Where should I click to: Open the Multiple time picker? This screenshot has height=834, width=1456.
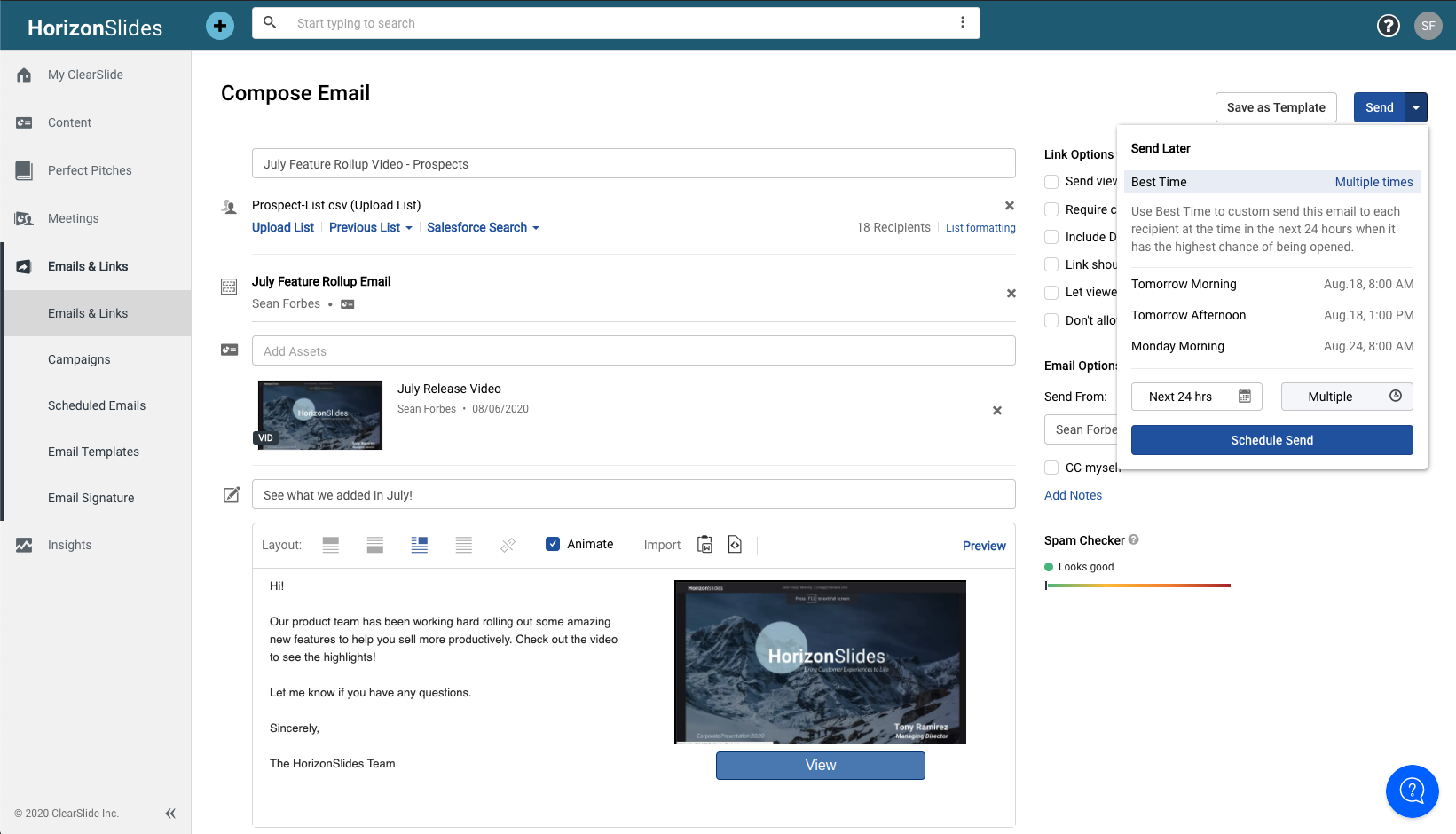[1347, 397]
